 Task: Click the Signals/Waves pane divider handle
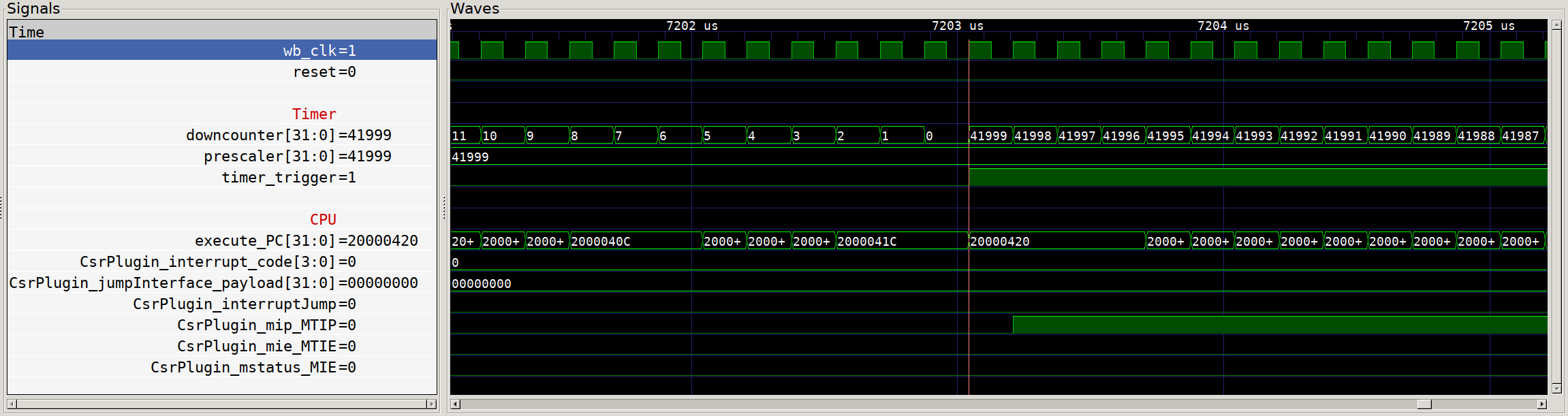443,208
